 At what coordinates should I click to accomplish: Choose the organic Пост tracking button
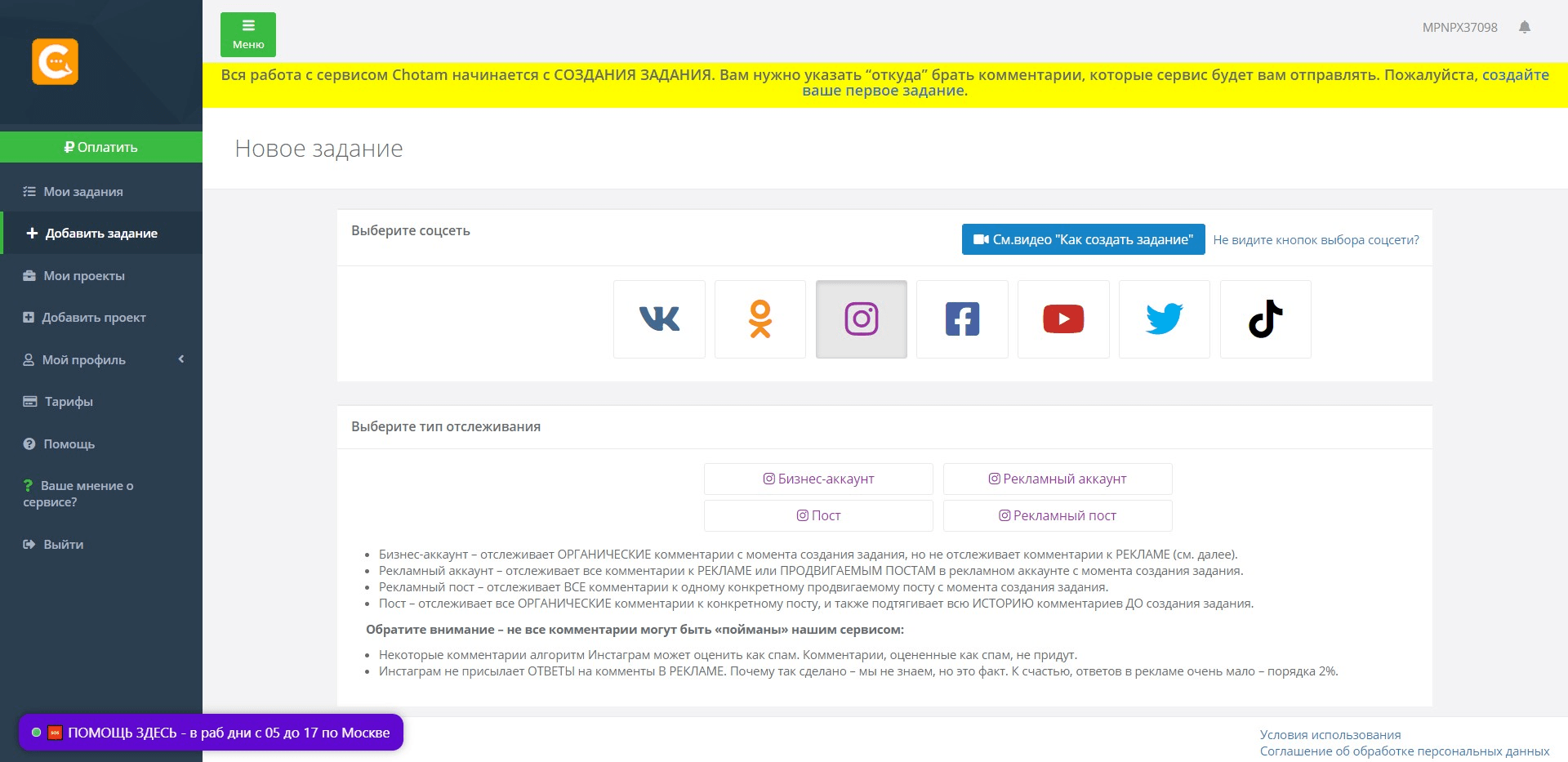coord(818,515)
